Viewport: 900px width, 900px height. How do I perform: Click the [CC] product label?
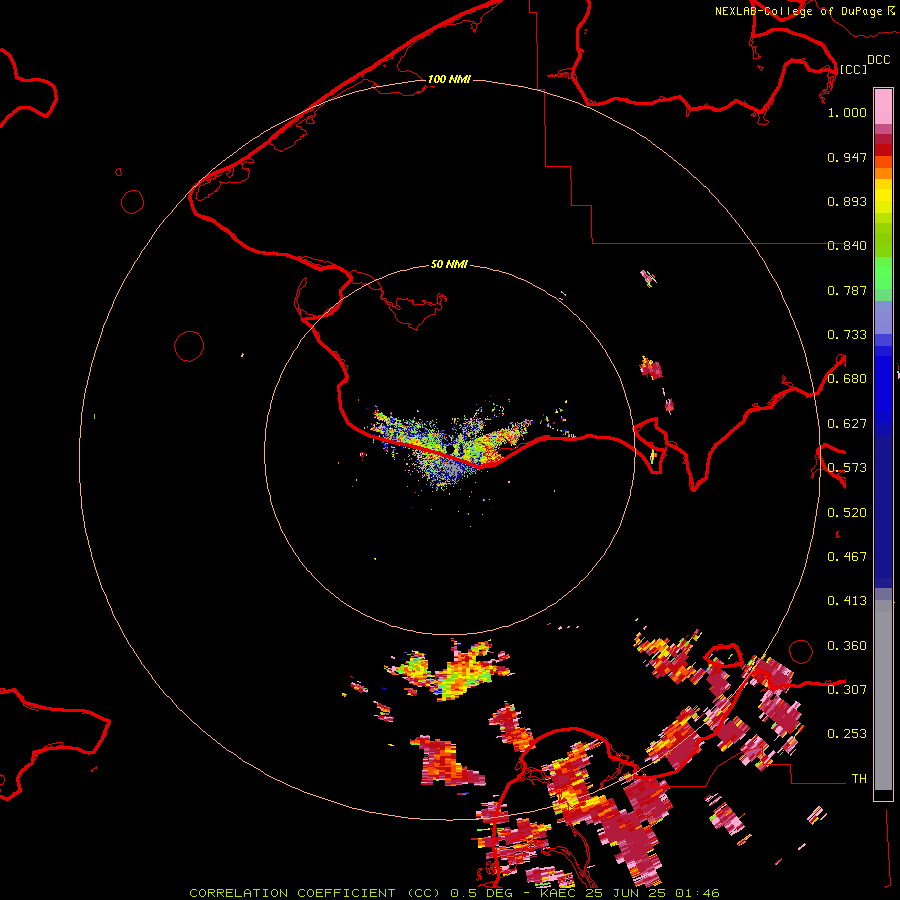(x=853, y=69)
